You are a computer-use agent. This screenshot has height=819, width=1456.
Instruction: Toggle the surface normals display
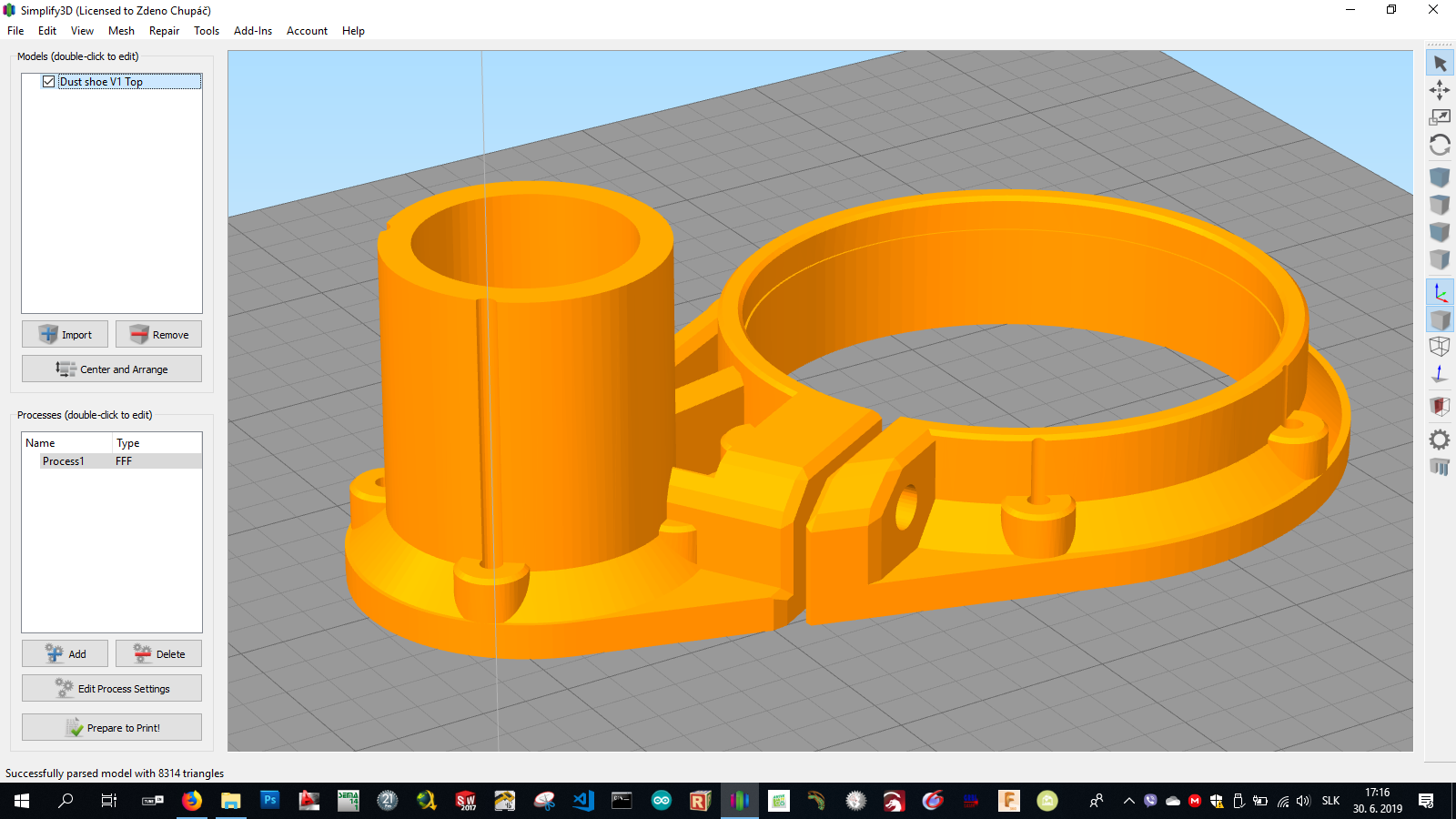pyautogui.click(x=1440, y=374)
